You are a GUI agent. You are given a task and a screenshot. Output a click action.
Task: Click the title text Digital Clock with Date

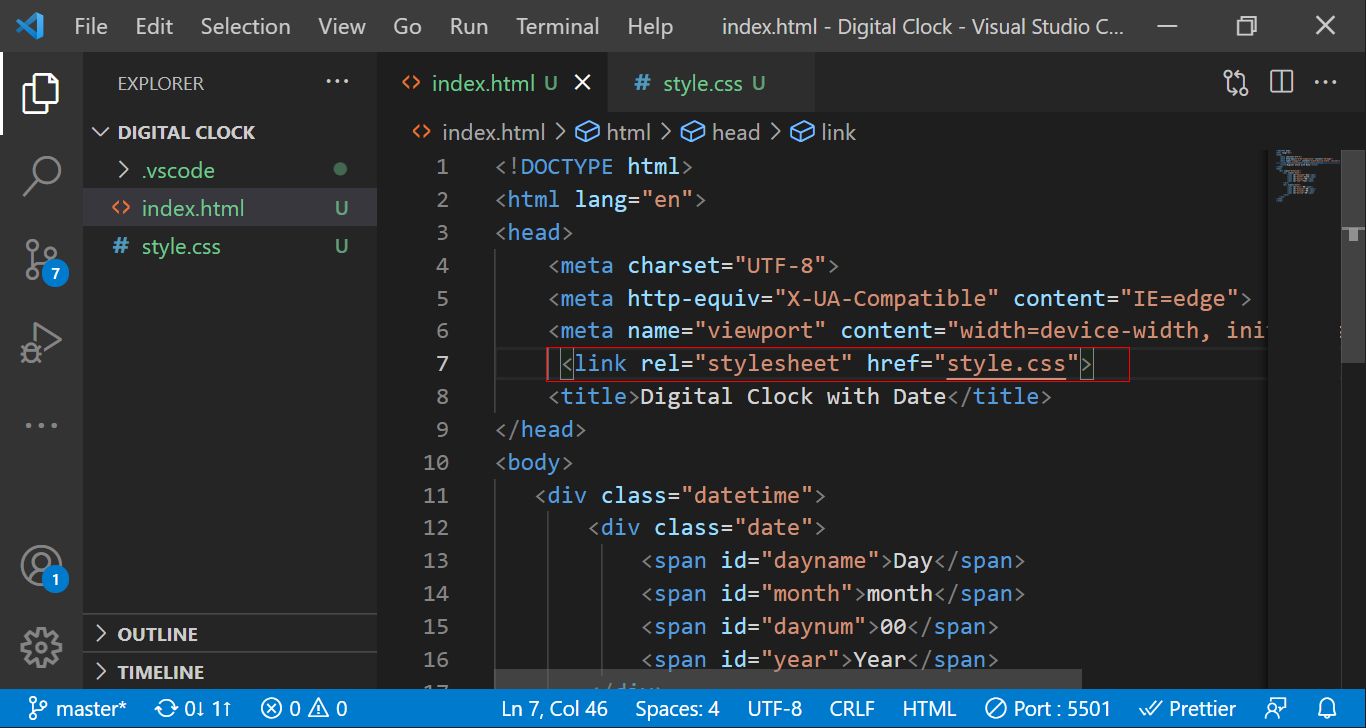point(793,396)
